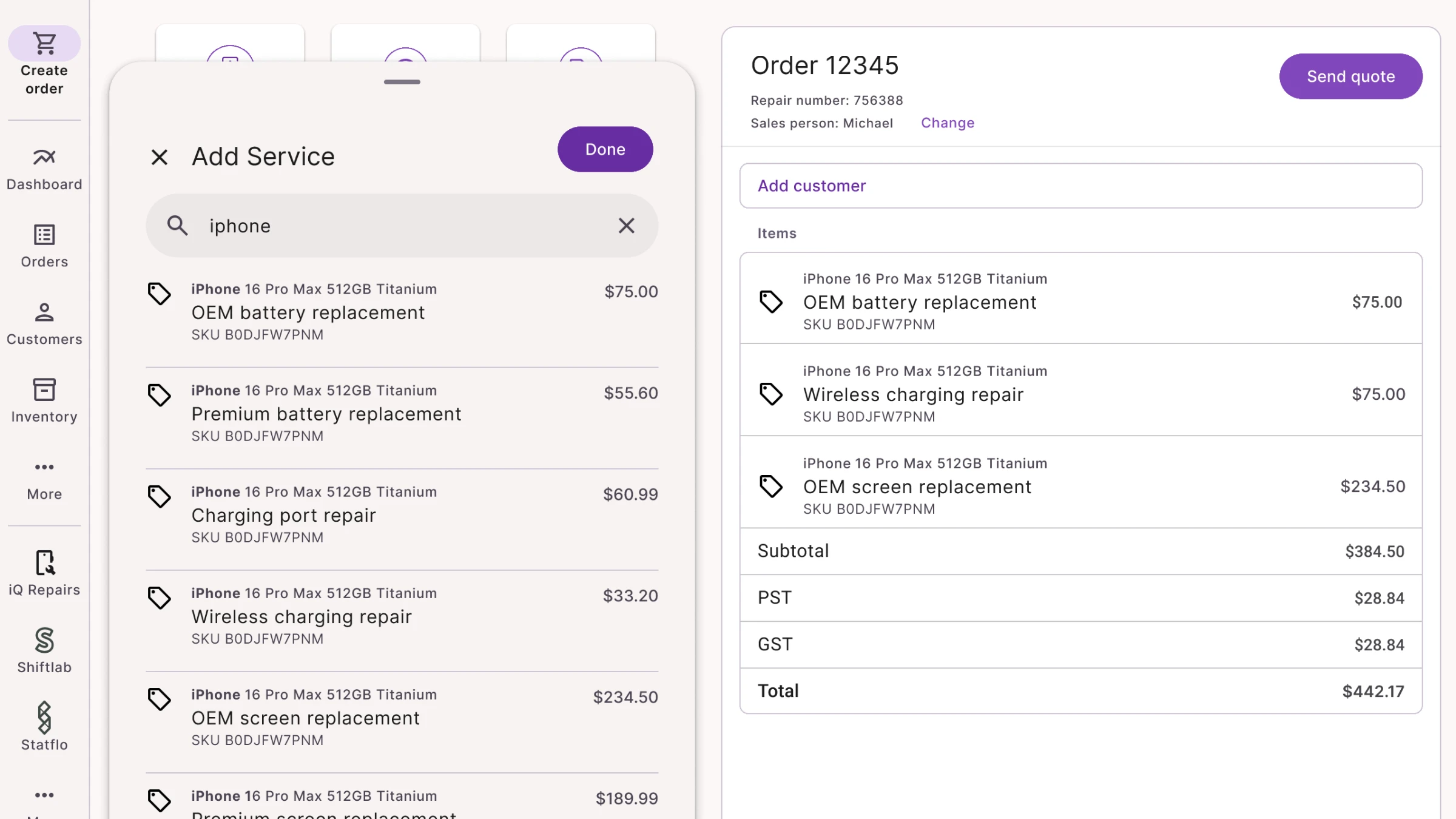Screen dimensions: 1456x819
Task: Open OEM screen replacement order item
Action: [1080, 482]
